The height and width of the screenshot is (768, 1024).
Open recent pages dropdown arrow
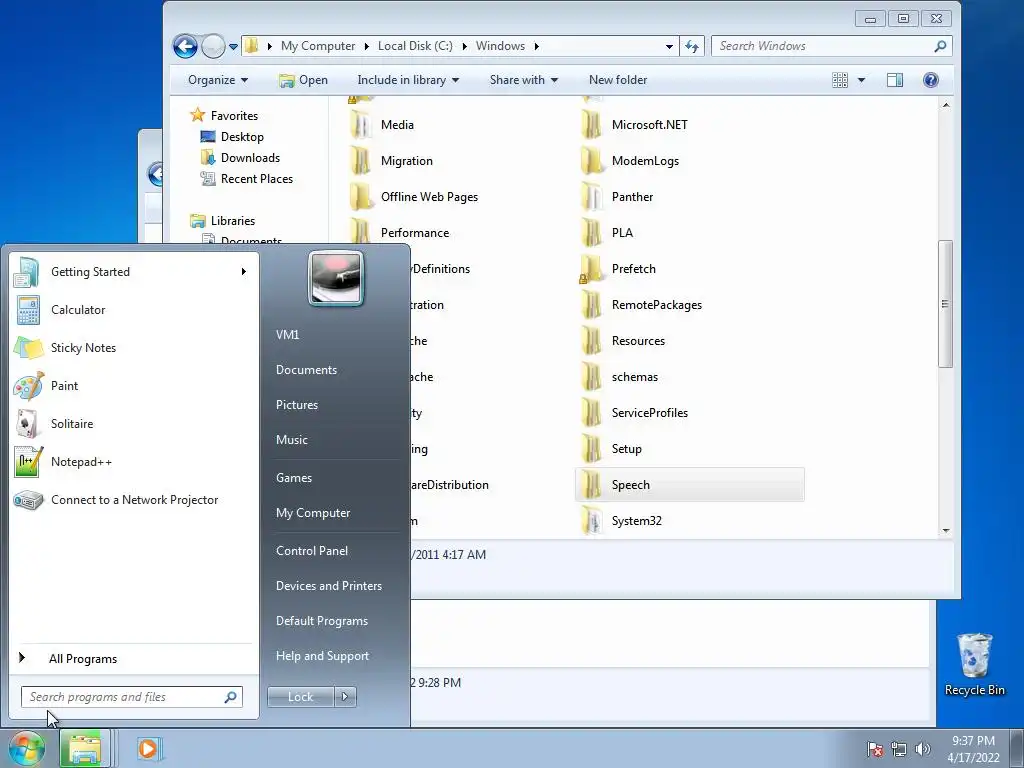(233, 46)
